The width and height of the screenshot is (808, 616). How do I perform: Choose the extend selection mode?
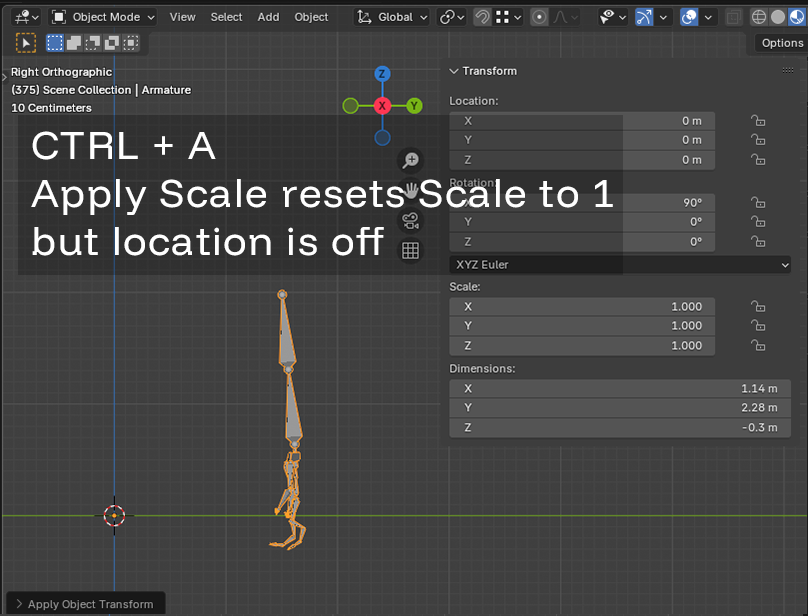point(74,43)
